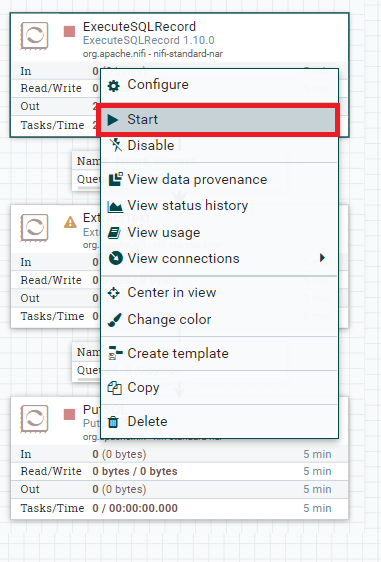Click the ExecuteSQLRecord processor title
This screenshot has height=562, width=381.
click(139, 27)
